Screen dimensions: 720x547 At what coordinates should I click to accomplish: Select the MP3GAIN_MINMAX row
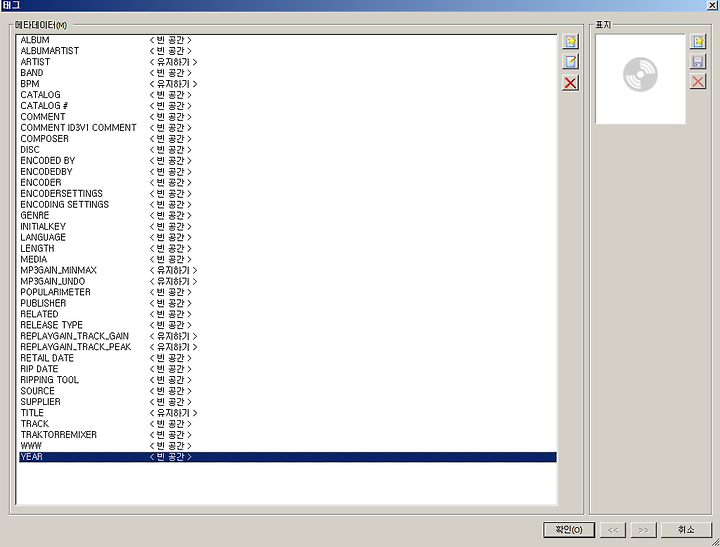[288, 271]
